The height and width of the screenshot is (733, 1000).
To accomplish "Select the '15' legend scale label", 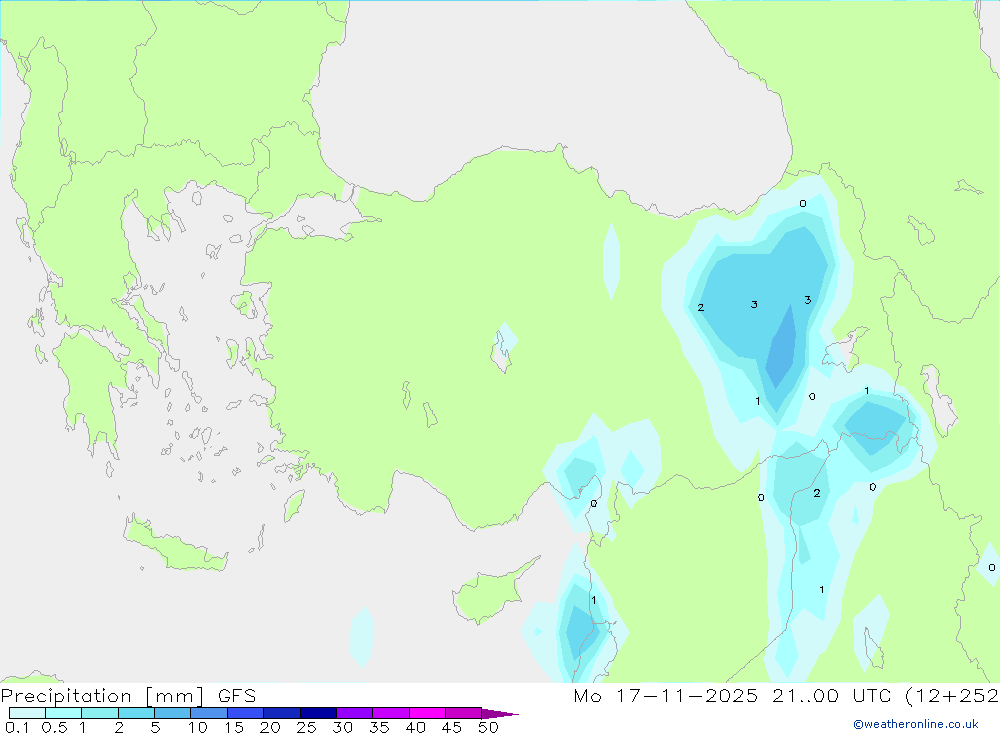I will [234, 727].
